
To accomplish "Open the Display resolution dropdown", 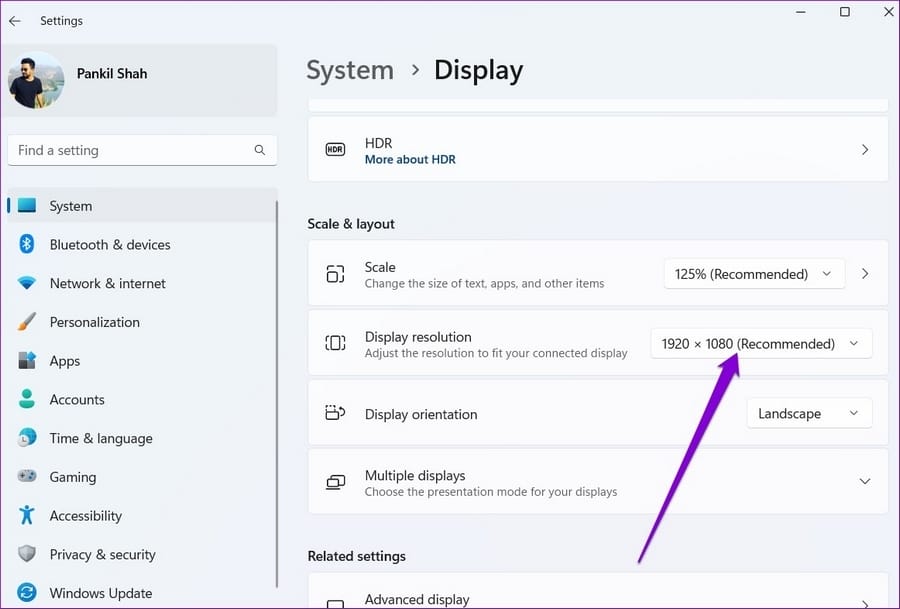I will coord(760,344).
